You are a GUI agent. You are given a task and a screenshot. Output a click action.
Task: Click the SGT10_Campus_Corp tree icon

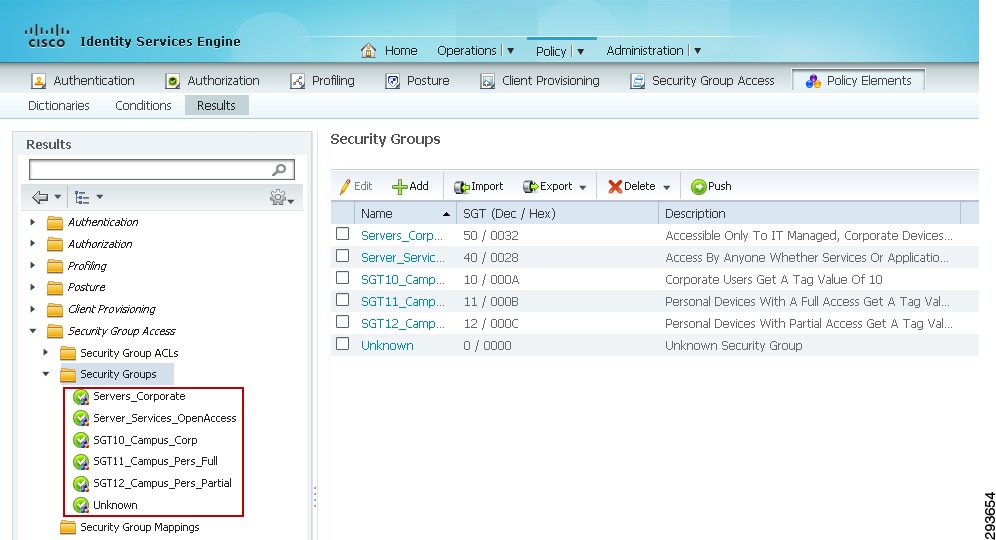point(81,440)
